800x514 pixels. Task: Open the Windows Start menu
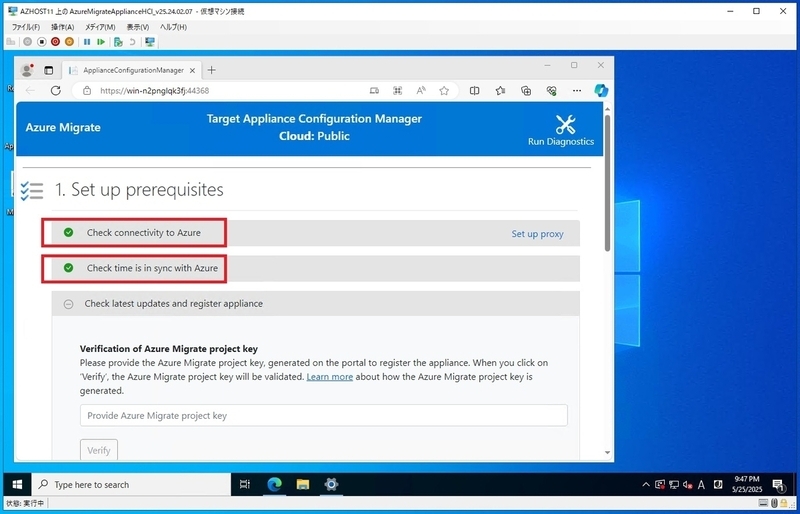17,484
